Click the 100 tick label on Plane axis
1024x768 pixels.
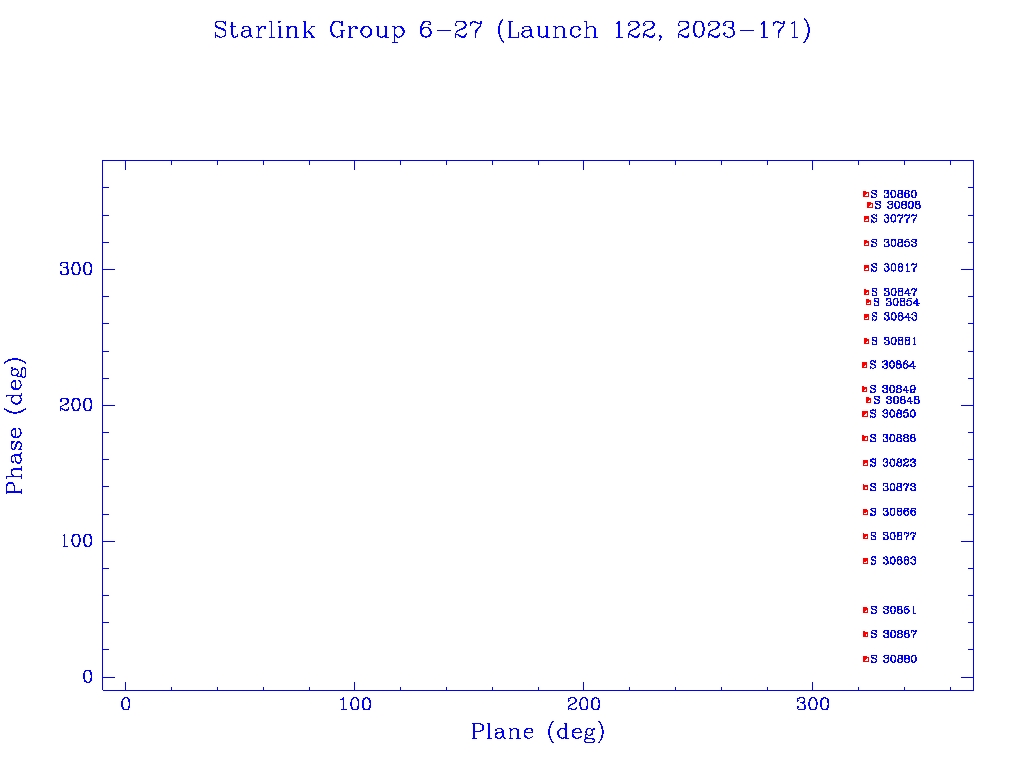coord(355,705)
